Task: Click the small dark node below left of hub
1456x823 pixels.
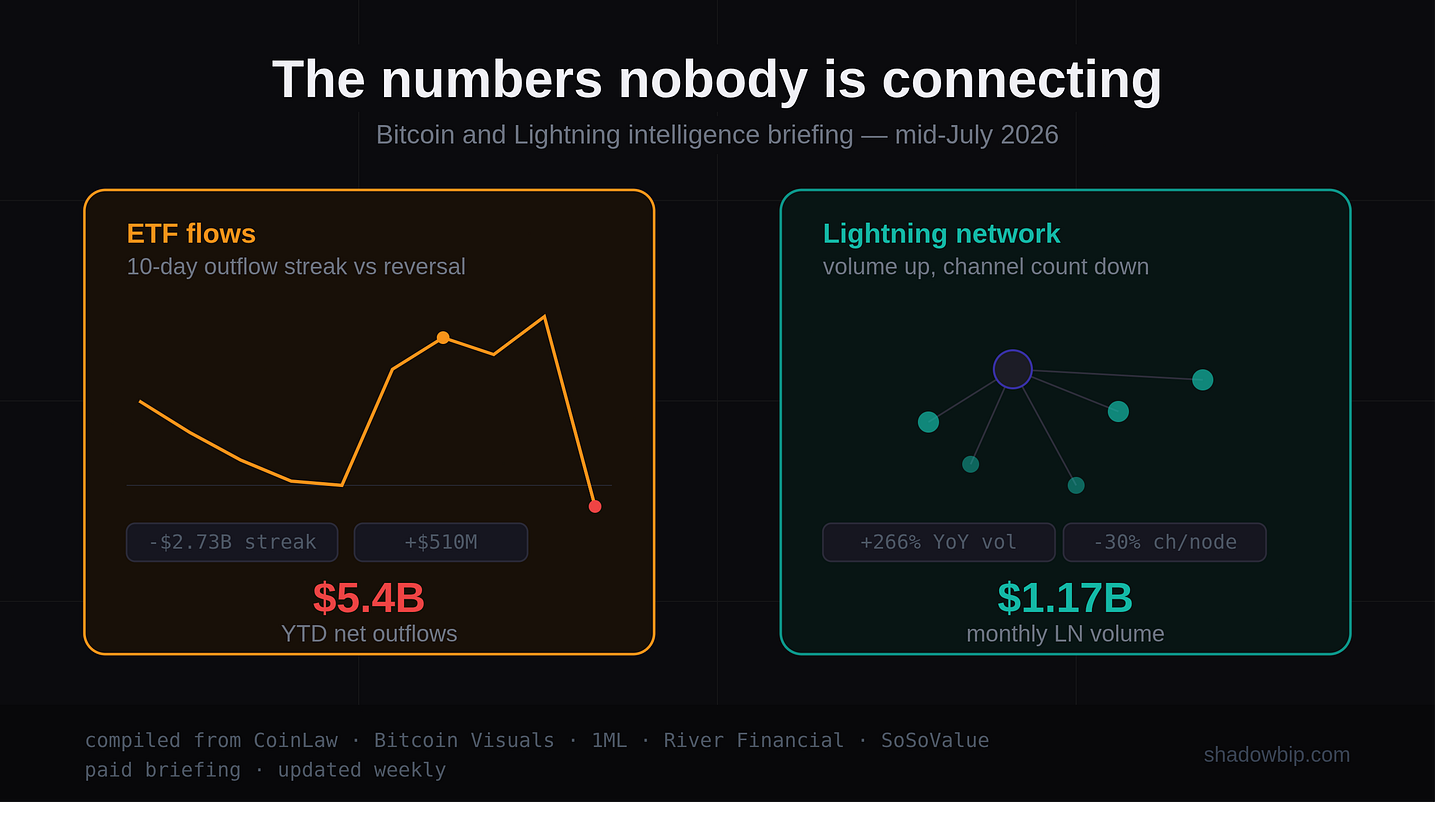Action: click(970, 464)
